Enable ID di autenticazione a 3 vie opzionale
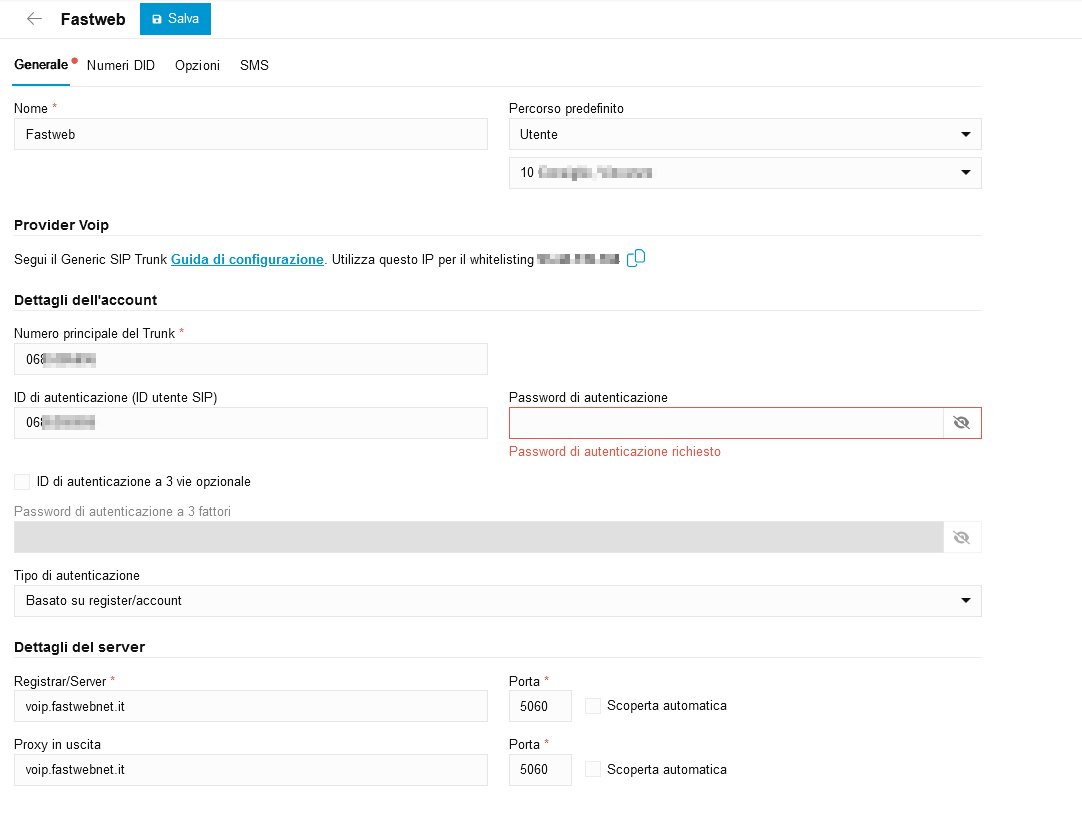1082x818 pixels. (22, 482)
